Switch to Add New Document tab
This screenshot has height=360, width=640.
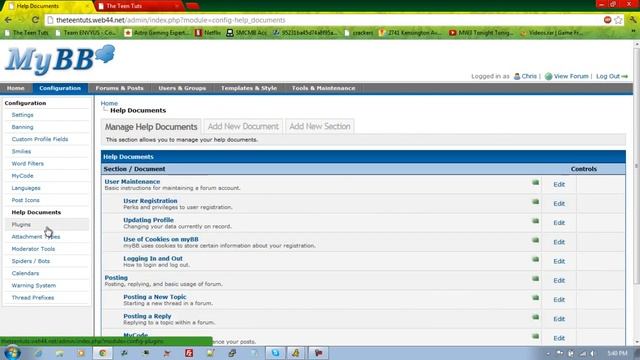tap(243, 127)
